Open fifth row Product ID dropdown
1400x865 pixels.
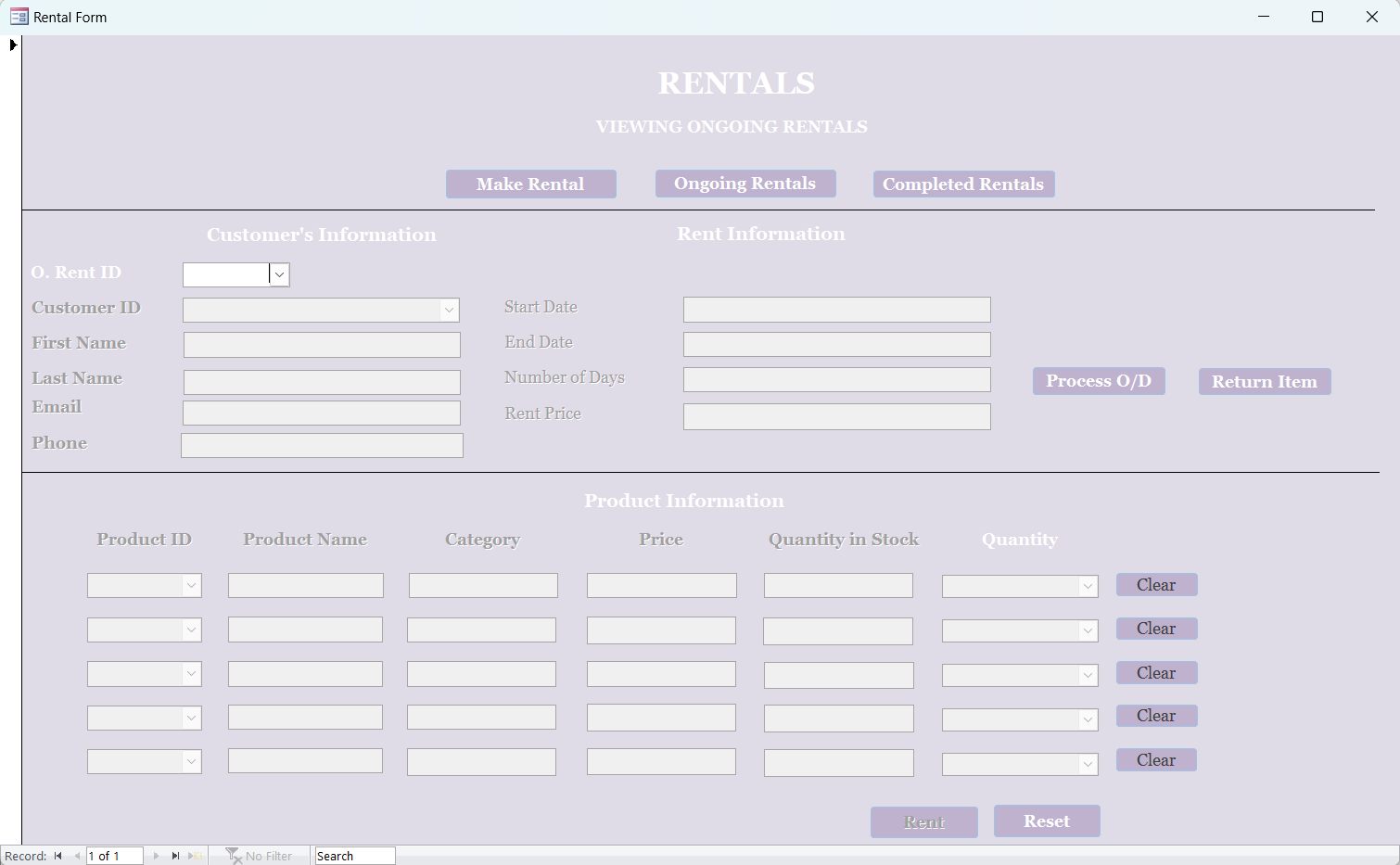coord(191,762)
